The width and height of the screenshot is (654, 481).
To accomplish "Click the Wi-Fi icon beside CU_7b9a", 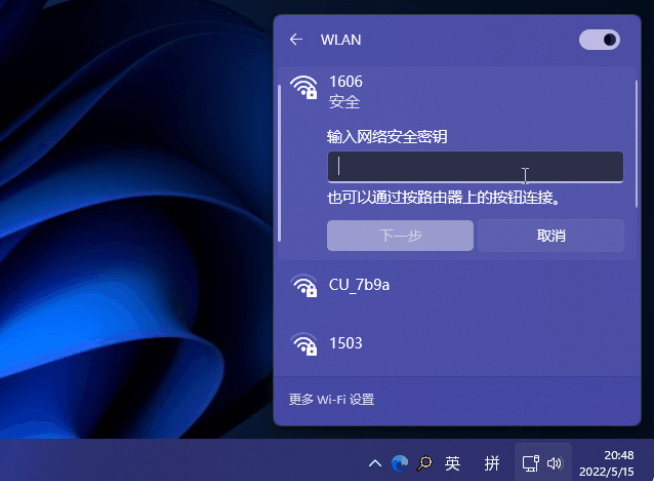I will tap(304, 286).
